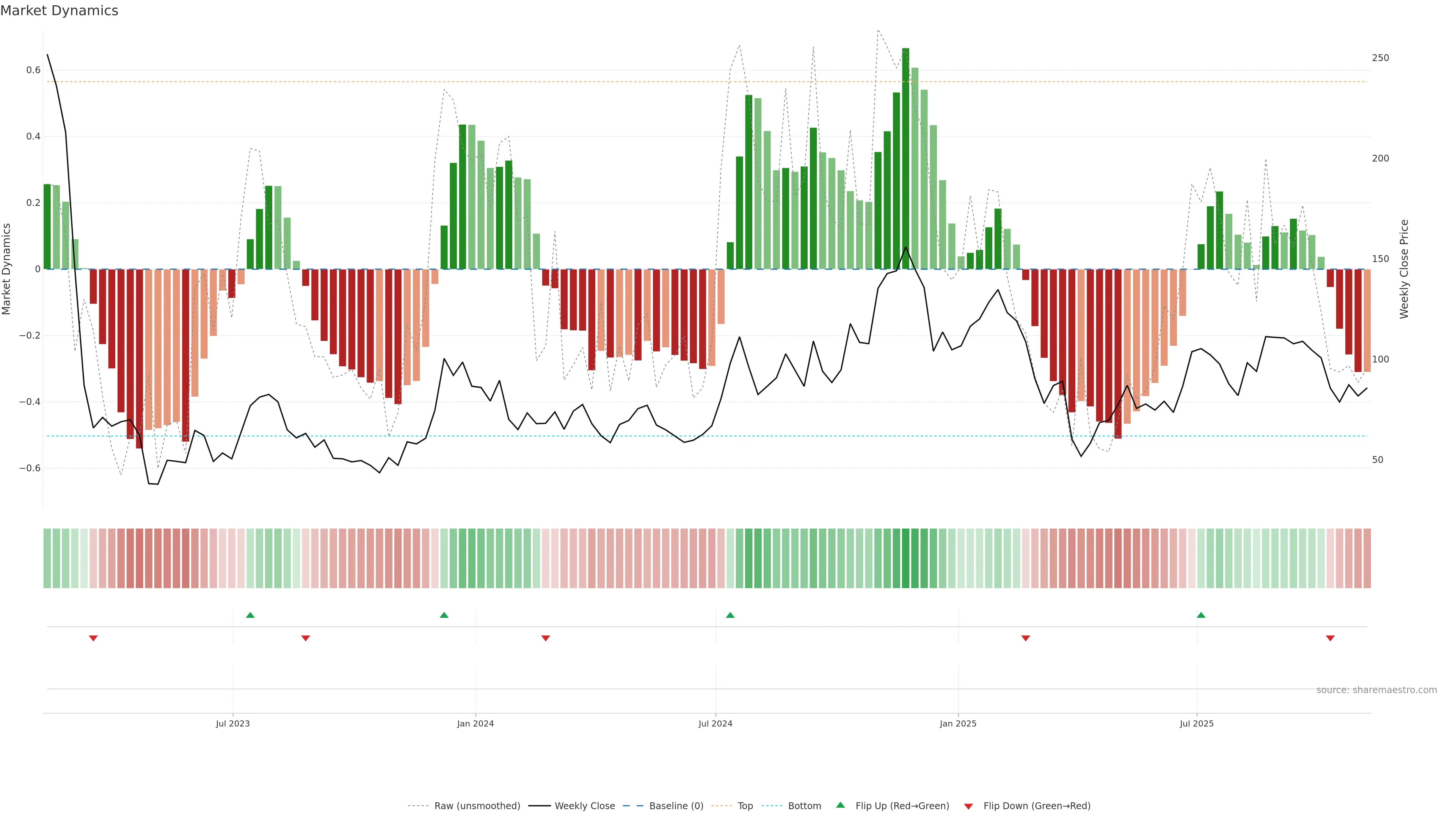Click the flip-down triangle after Jan 2025
1456x819 pixels.
pyautogui.click(x=1026, y=638)
